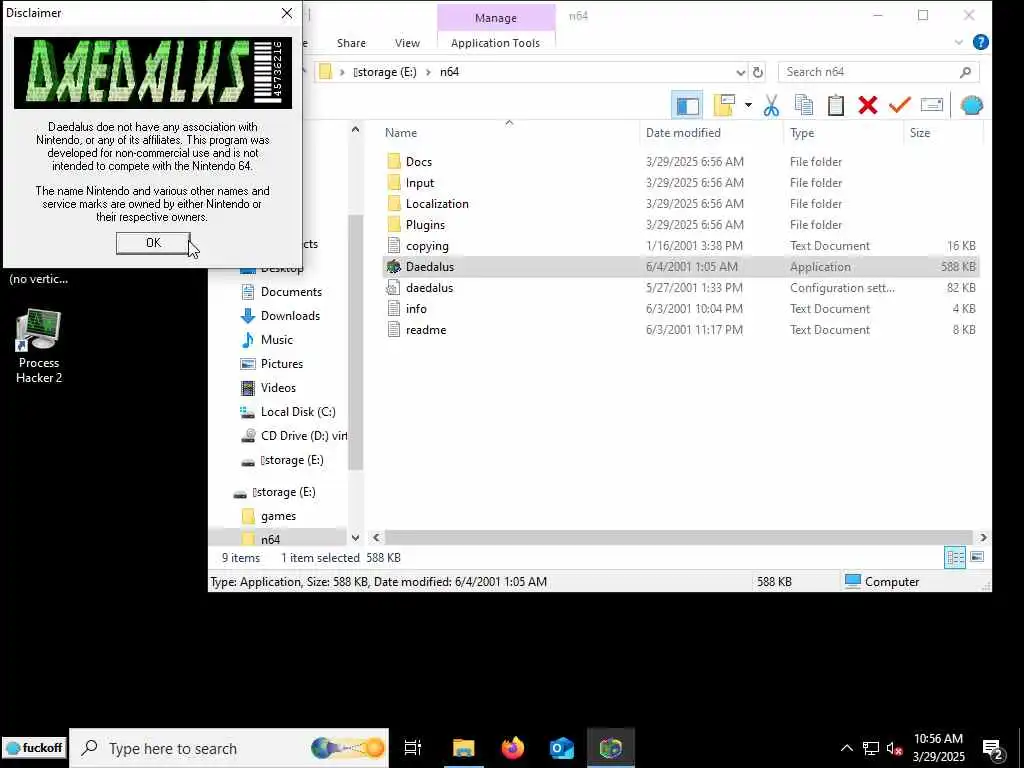Image resolution: width=1024 pixels, height=768 pixels.
Task: Open Process Hacker 2 desktop shortcut
Action: pos(39,347)
